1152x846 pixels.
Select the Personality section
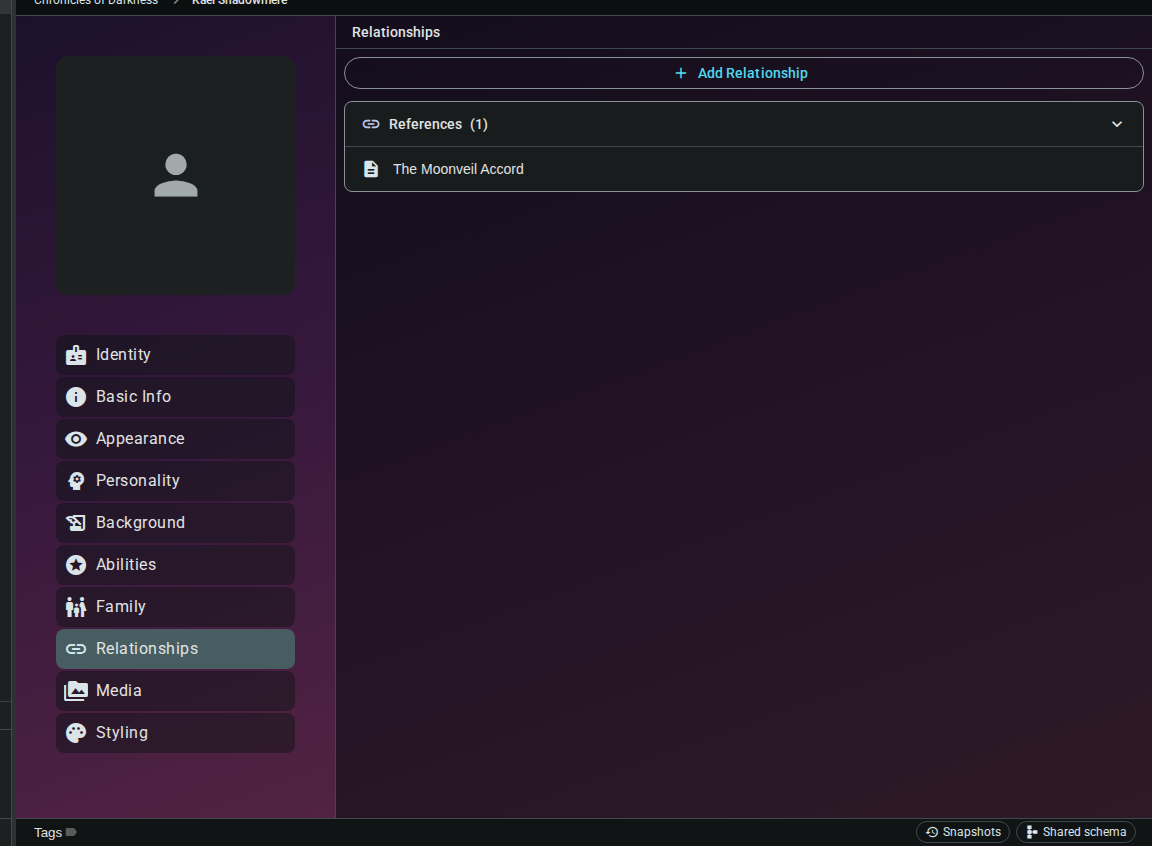point(176,481)
